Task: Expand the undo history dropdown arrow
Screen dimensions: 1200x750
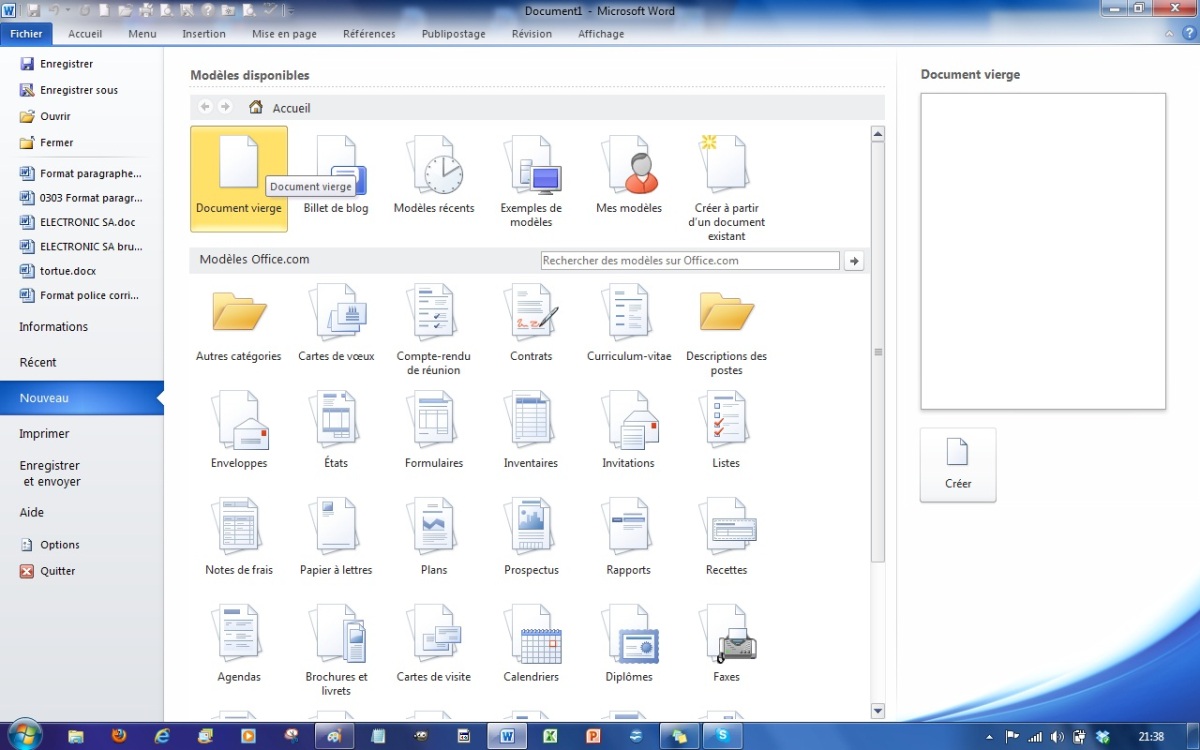Action: pos(69,11)
